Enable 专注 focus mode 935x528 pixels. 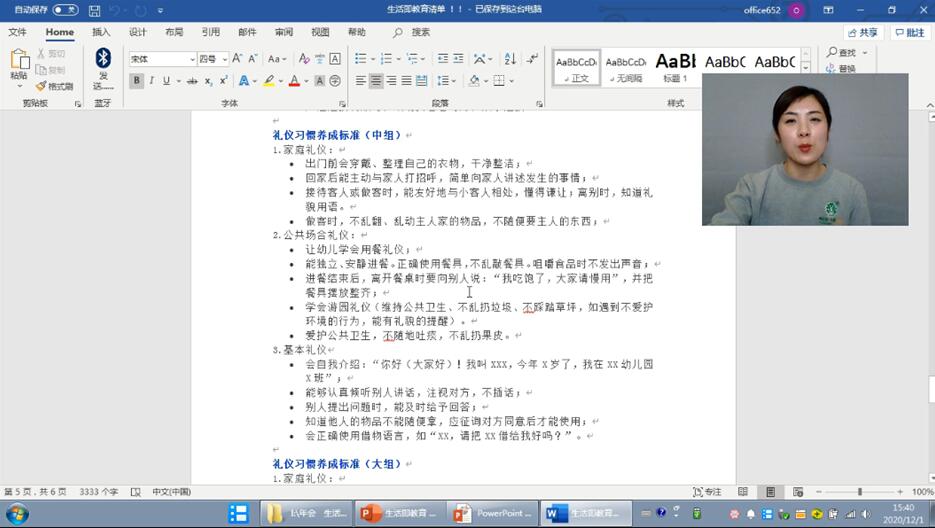(x=707, y=492)
